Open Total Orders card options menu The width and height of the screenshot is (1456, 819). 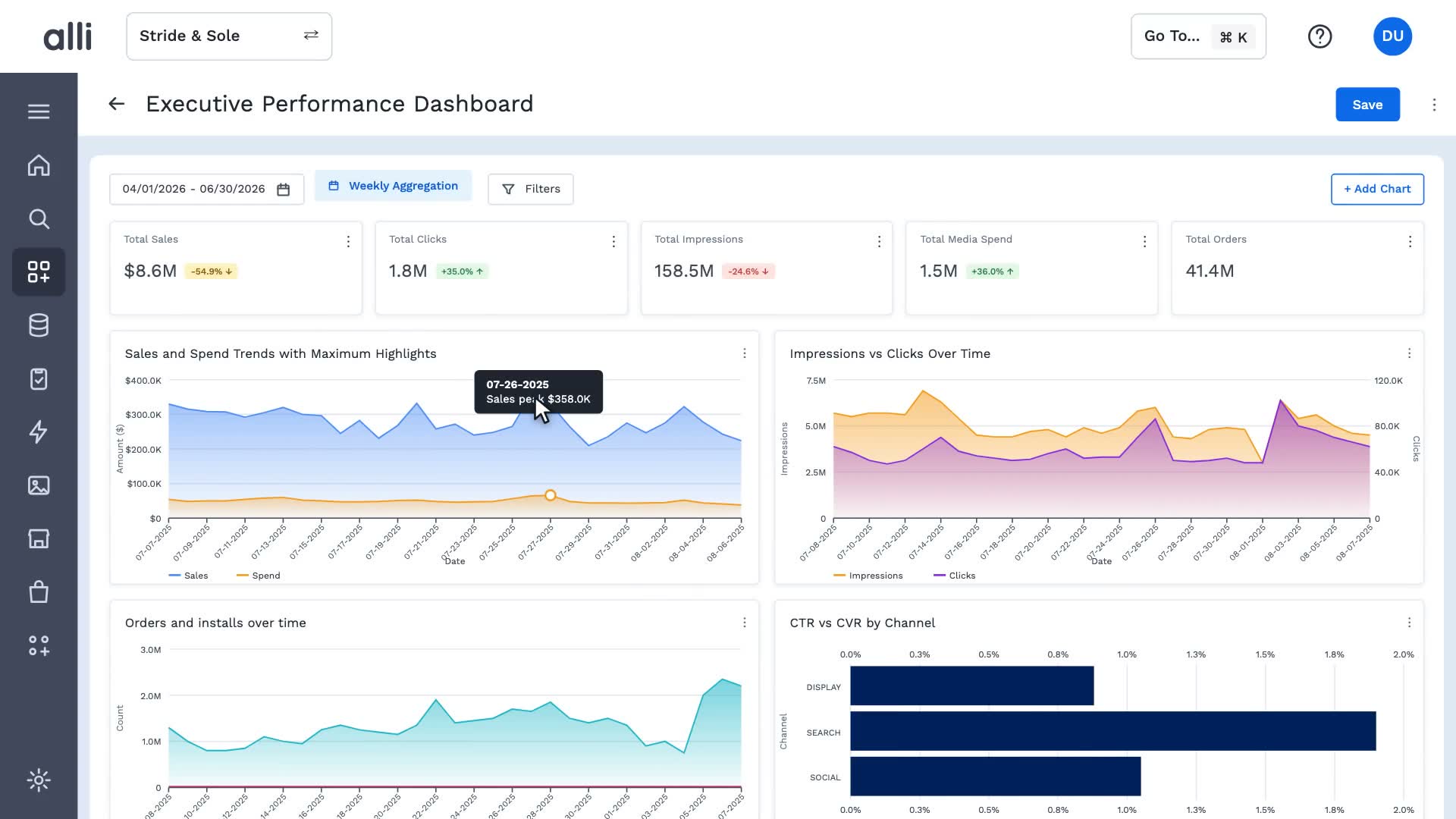point(1410,241)
